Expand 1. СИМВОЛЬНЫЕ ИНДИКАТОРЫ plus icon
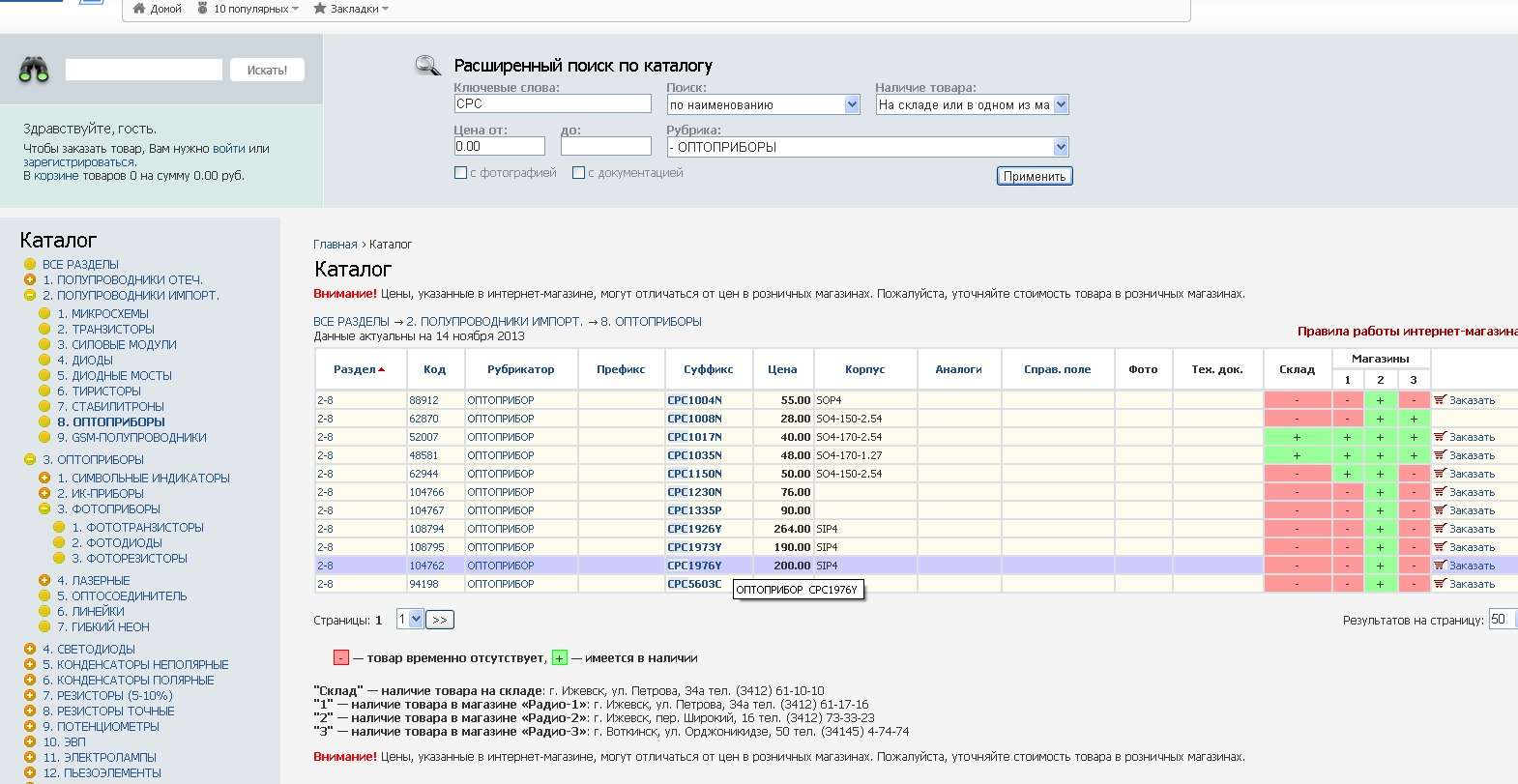The width and height of the screenshot is (1518, 784). [44, 478]
